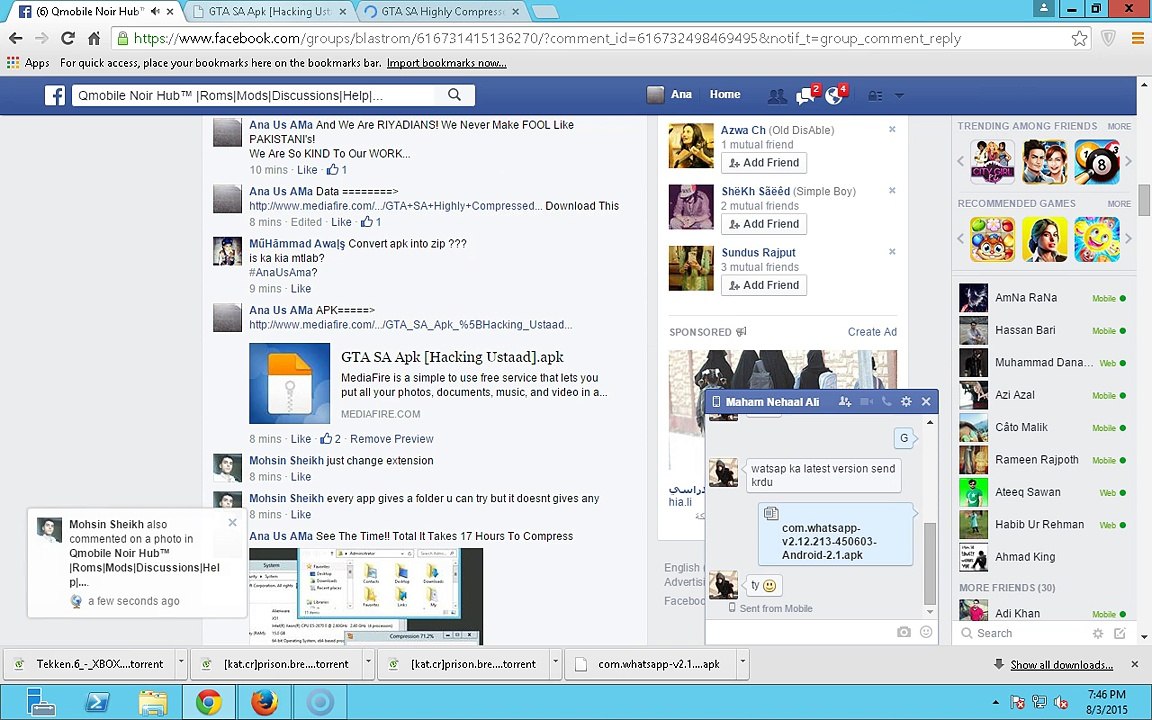Click the 8 Ball Pool game icon
1152x720 pixels.
tap(1097, 162)
